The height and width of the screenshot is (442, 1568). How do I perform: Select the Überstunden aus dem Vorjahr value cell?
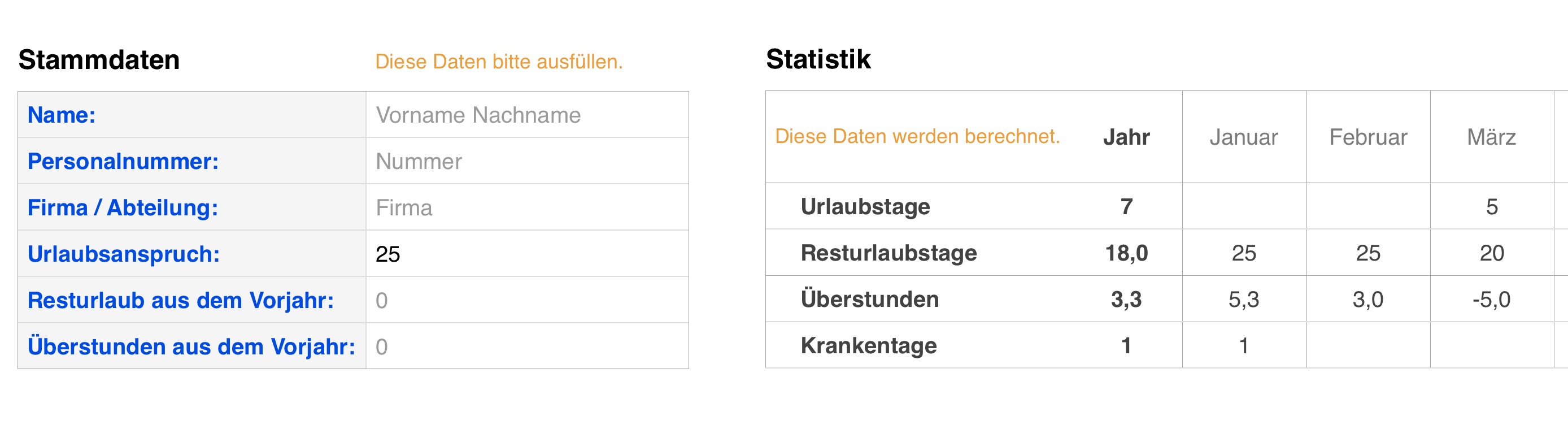[526, 346]
